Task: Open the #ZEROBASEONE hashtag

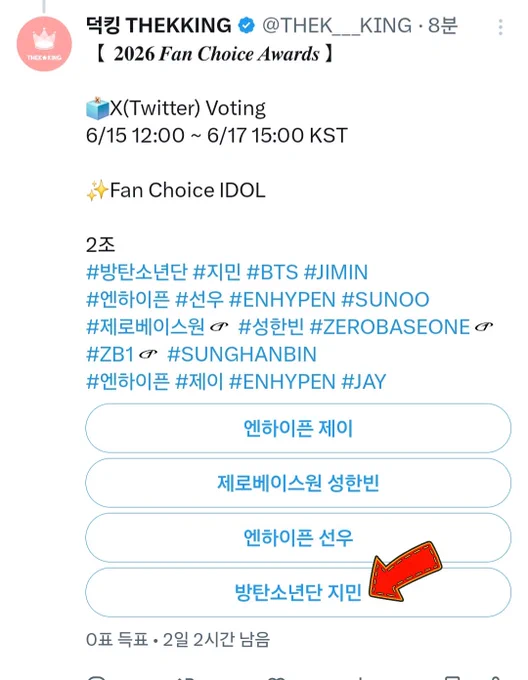Action: pyautogui.click(x=390, y=327)
